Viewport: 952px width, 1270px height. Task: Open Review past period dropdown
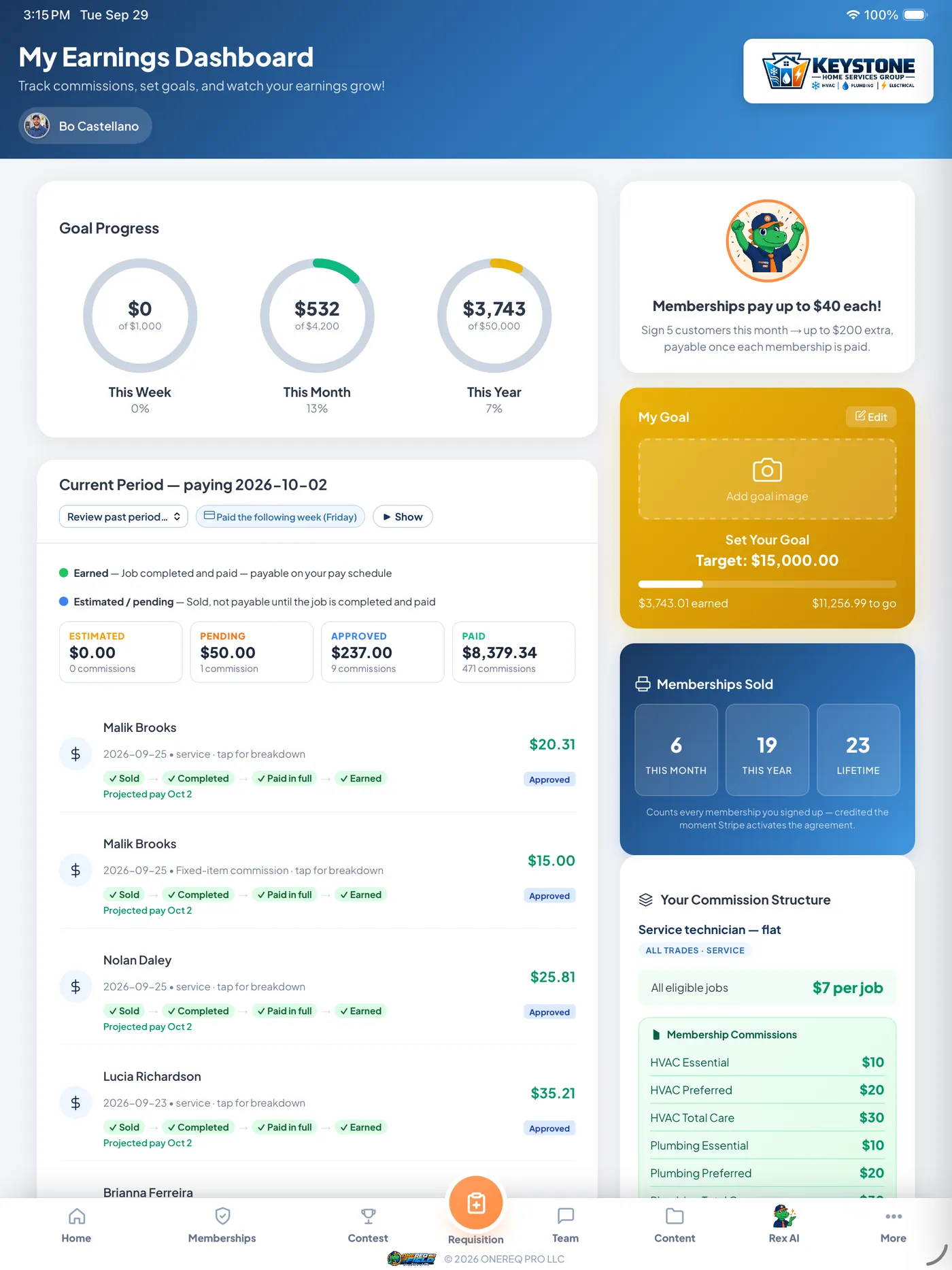(124, 517)
